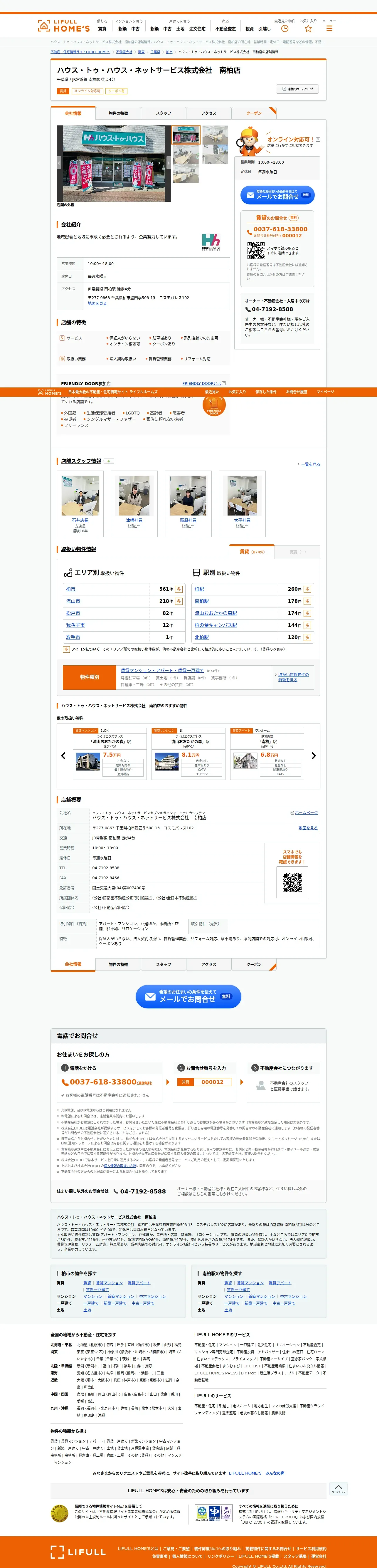Open the hamburger menu icon
Image resolution: width=377 pixels, height=1568 pixels.
coord(329,28)
